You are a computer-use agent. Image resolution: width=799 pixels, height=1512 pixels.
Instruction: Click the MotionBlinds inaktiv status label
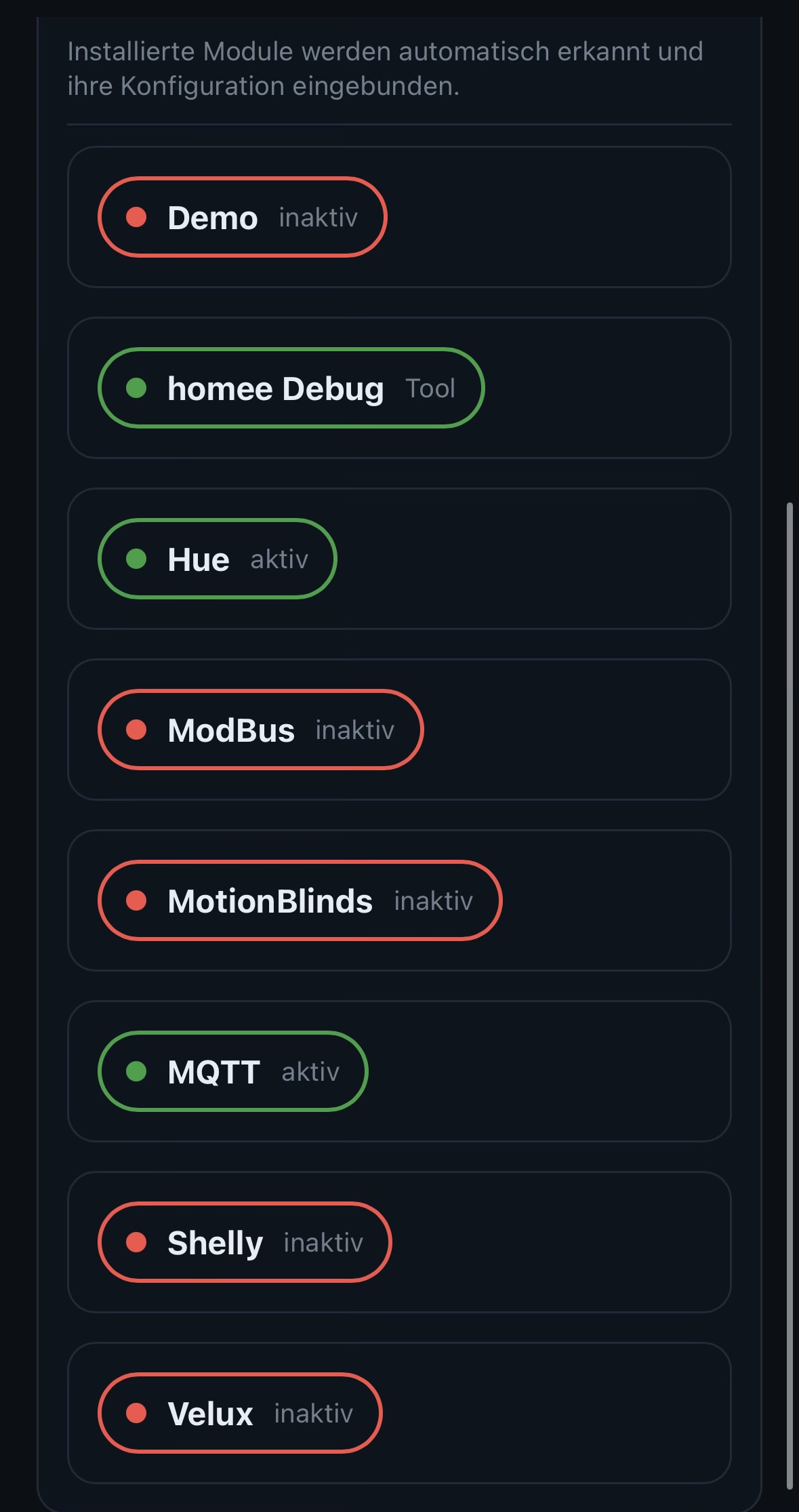pyautogui.click(x=433, y=901)
